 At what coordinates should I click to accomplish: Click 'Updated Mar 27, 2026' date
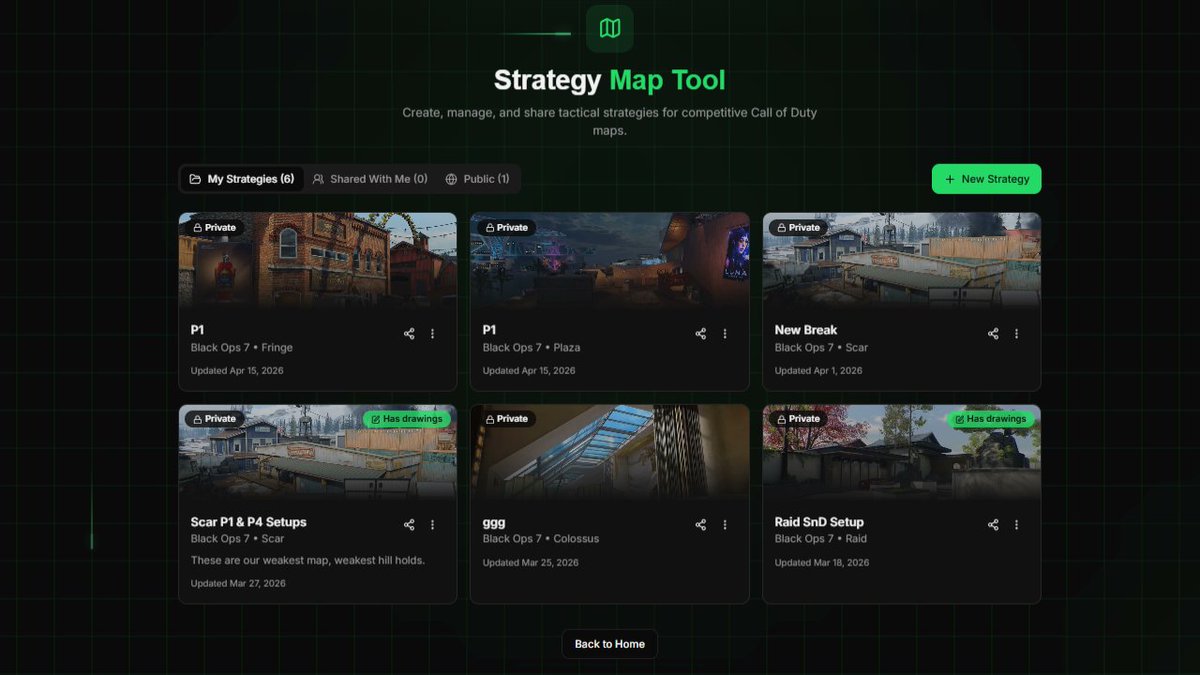click(x=238, y=583)
